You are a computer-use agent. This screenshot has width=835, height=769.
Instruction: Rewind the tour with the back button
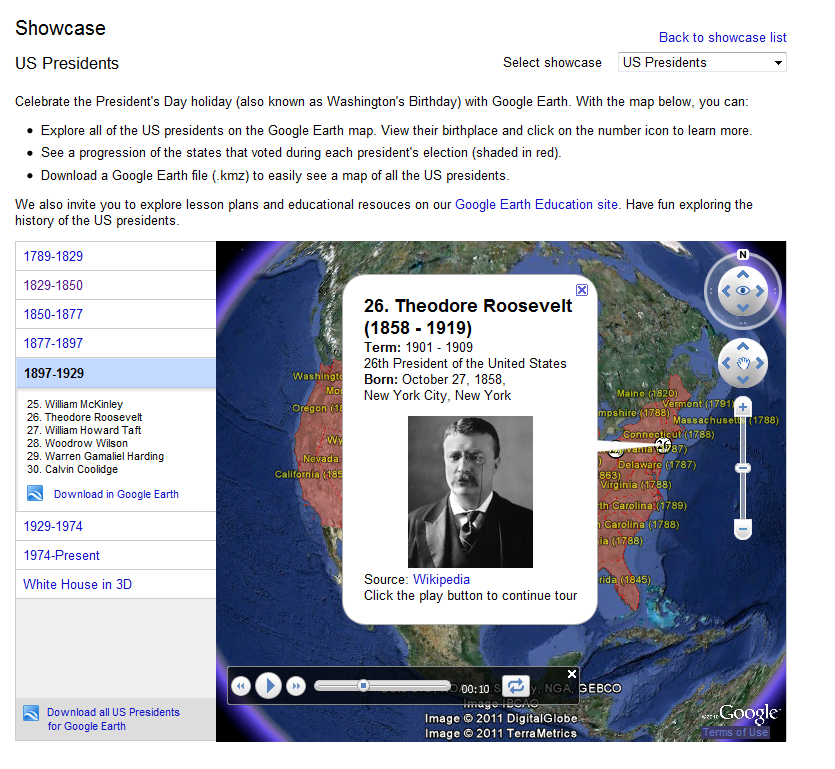(241, 686)
